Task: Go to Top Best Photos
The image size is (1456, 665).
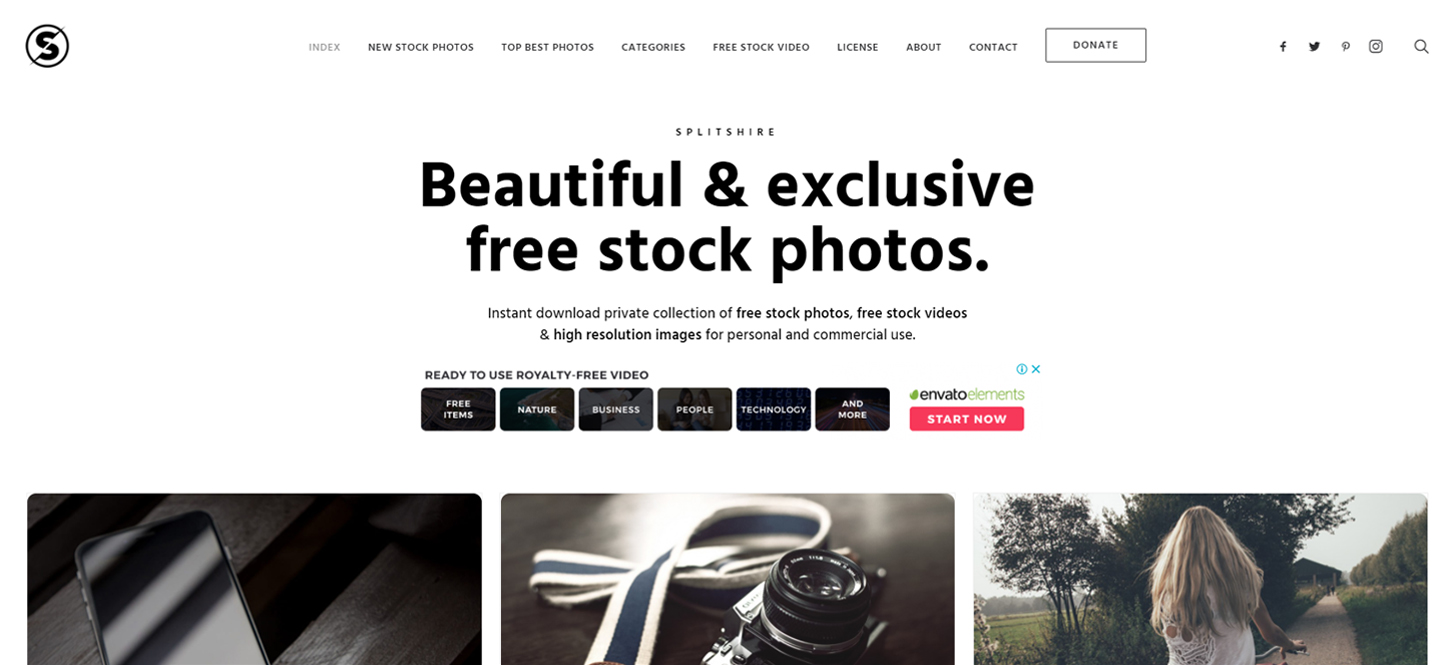Action: tap(548, 47)
